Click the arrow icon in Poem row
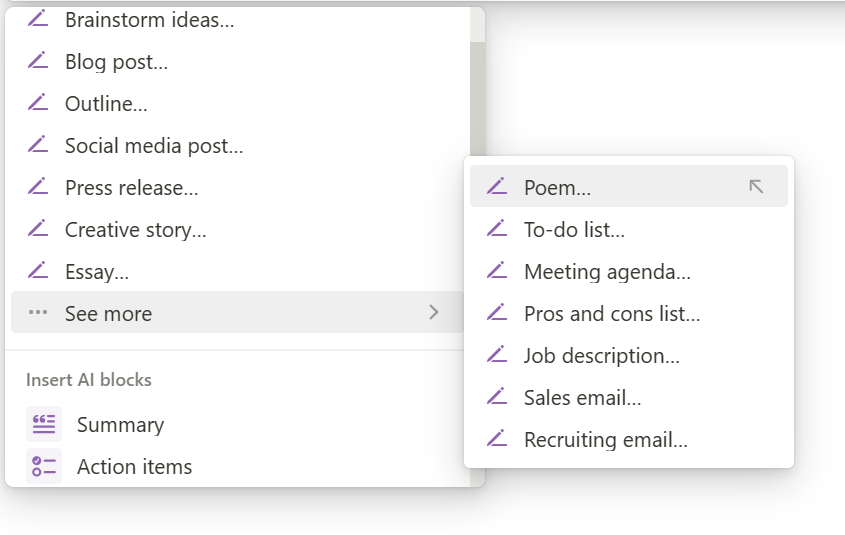845x535 pixels. coord(756,187)
